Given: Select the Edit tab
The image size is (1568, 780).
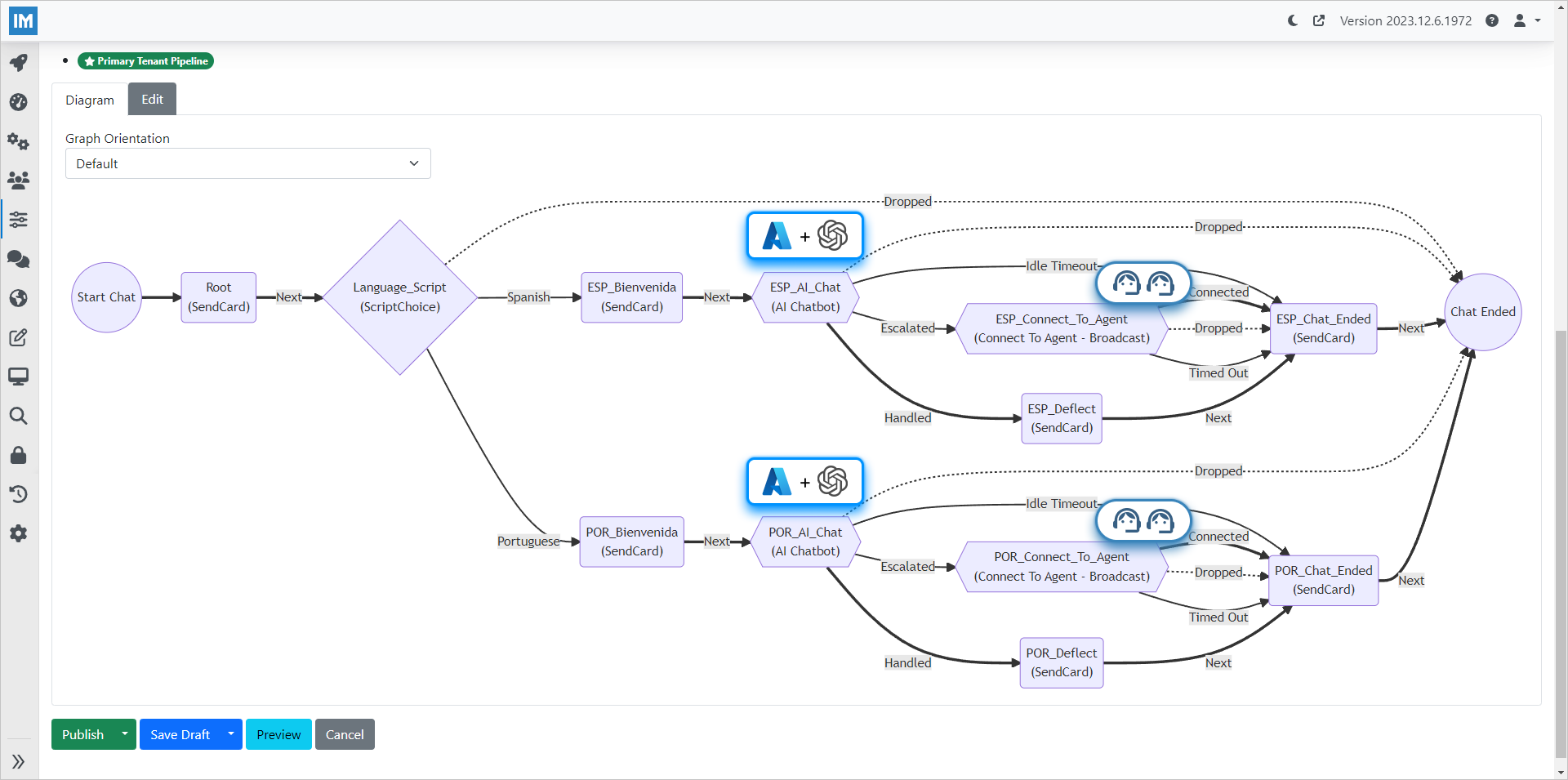Looking at the screenshot, I should click(152, 99).
